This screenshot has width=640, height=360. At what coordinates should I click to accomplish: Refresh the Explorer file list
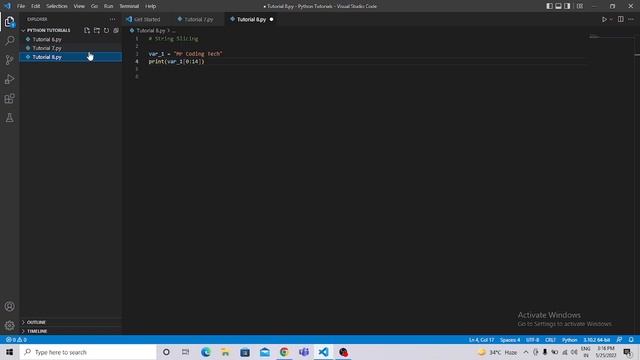pos(107,31)
